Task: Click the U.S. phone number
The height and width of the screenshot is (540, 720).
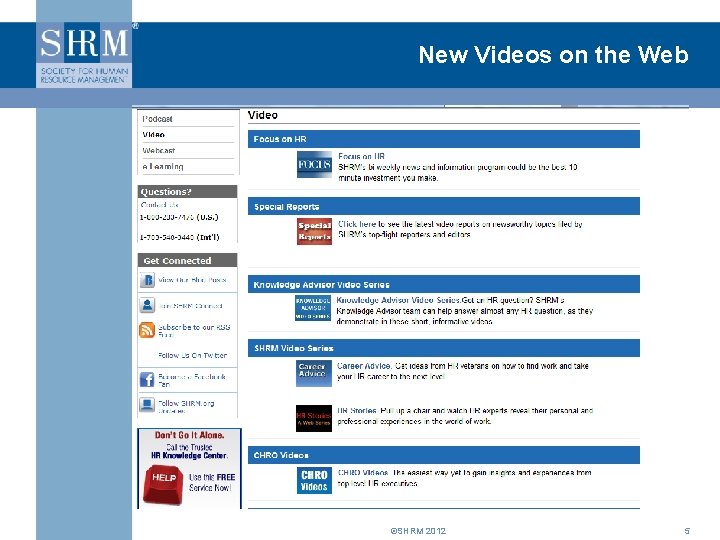Action: pyautogui.click(x=179, y=217)
